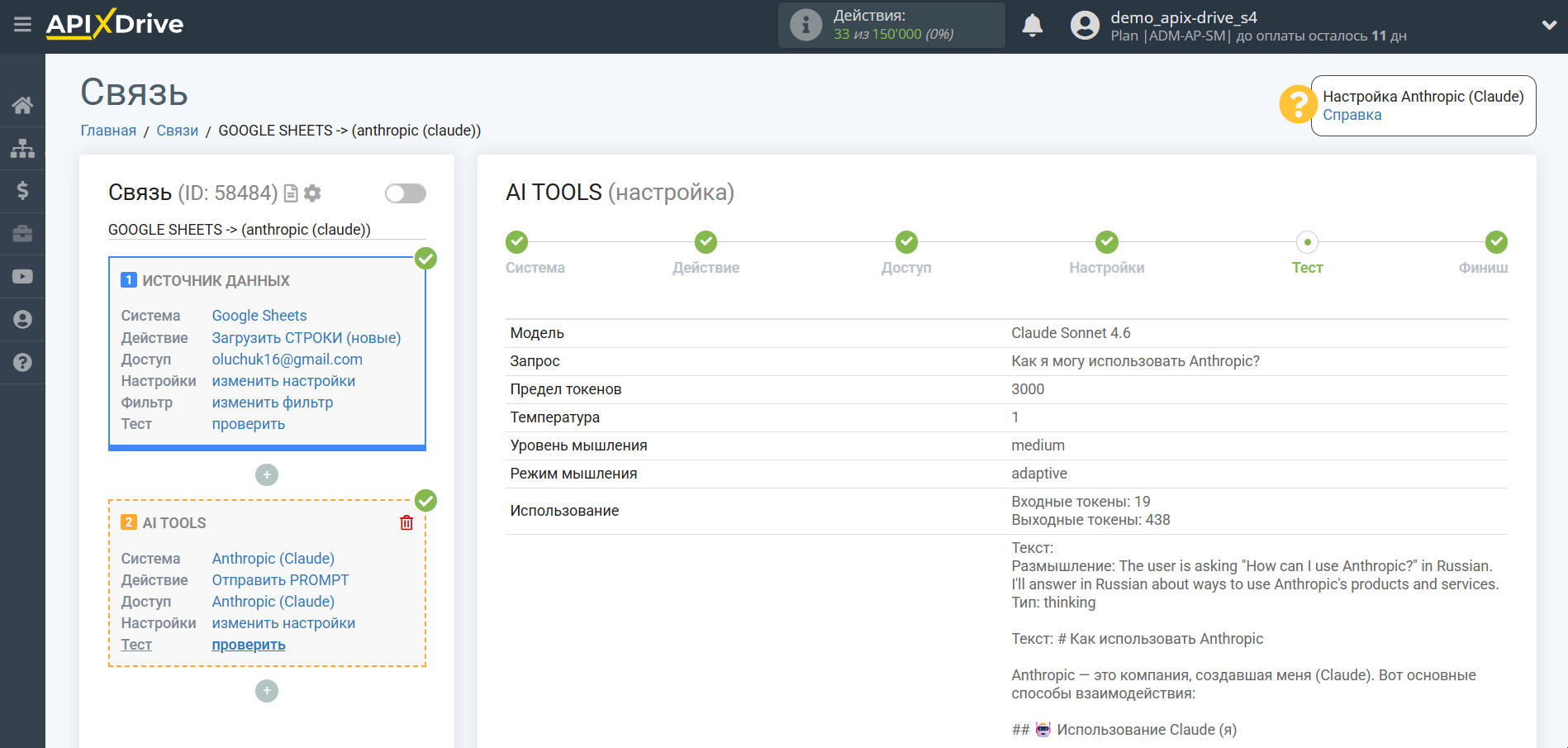Screen dimensions: 1568x748
Task: Open connection settings gear icon next to ID
Action: pyautogui.click(x=312, y=193)
